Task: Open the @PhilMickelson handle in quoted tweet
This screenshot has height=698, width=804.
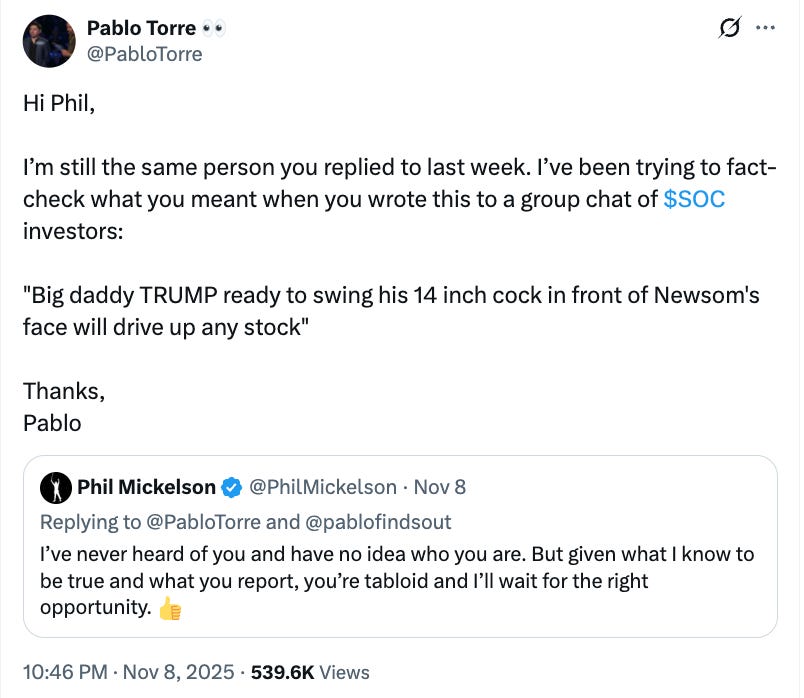Action: click(x=321, y=487)
